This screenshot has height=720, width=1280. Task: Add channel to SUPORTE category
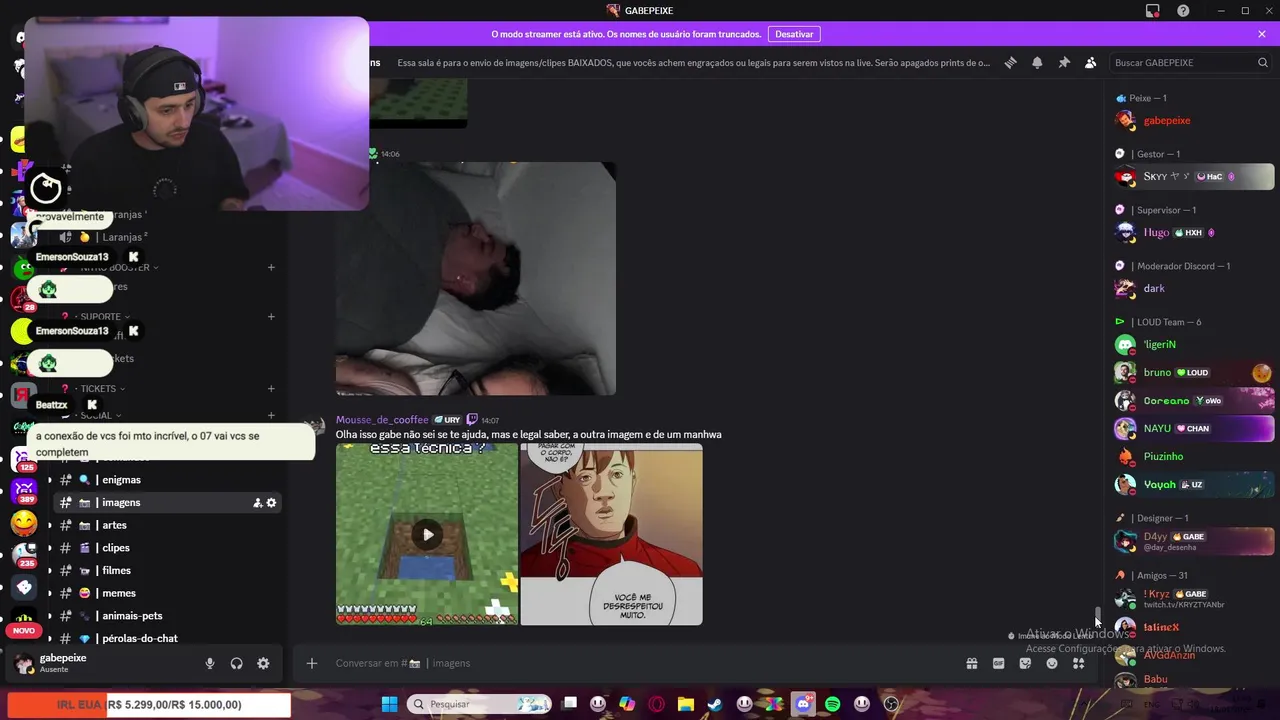pos(271,317)
